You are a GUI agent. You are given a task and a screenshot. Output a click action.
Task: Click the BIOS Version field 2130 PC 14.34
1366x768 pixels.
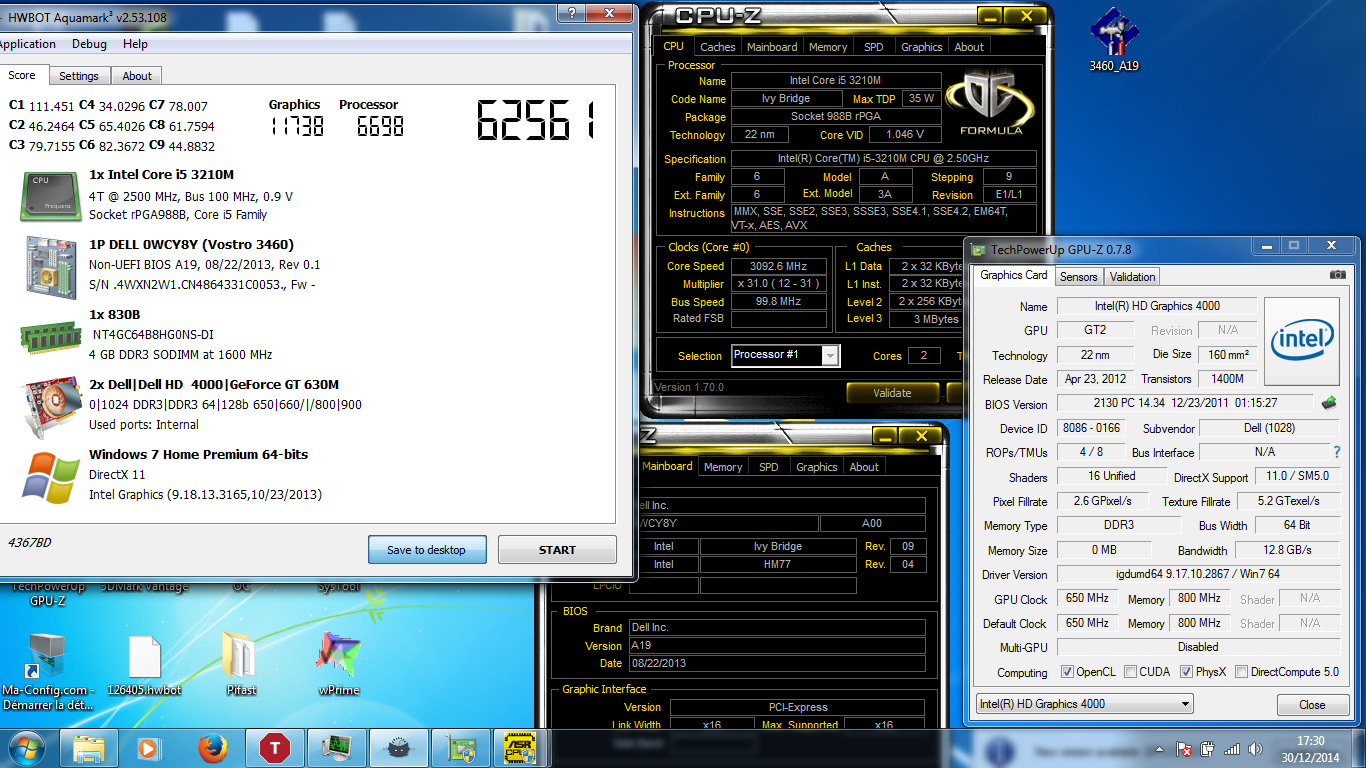pyautogui.click(x=1184, y=403)
